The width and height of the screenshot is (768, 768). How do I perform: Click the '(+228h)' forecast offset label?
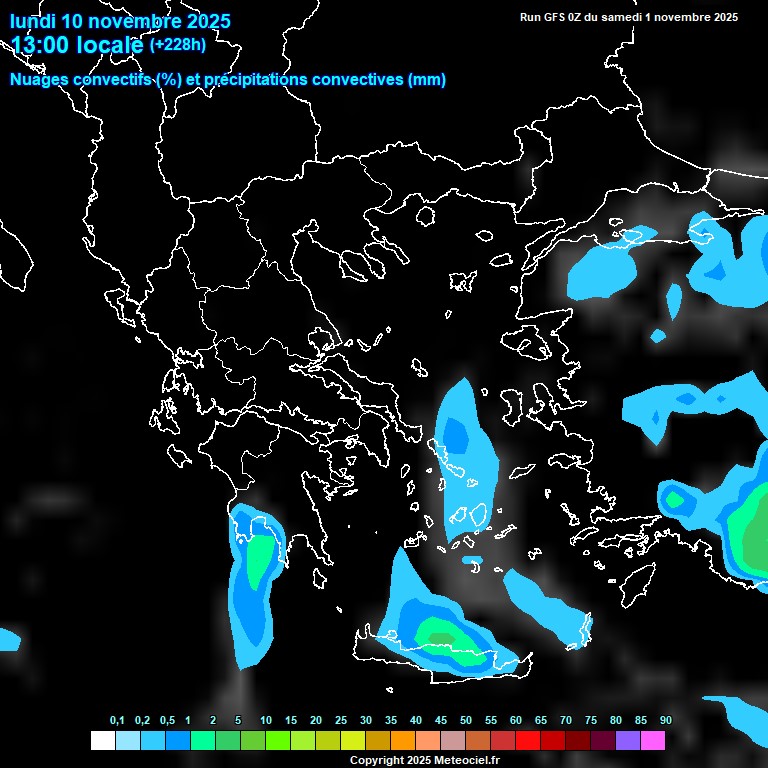[177, 45]
